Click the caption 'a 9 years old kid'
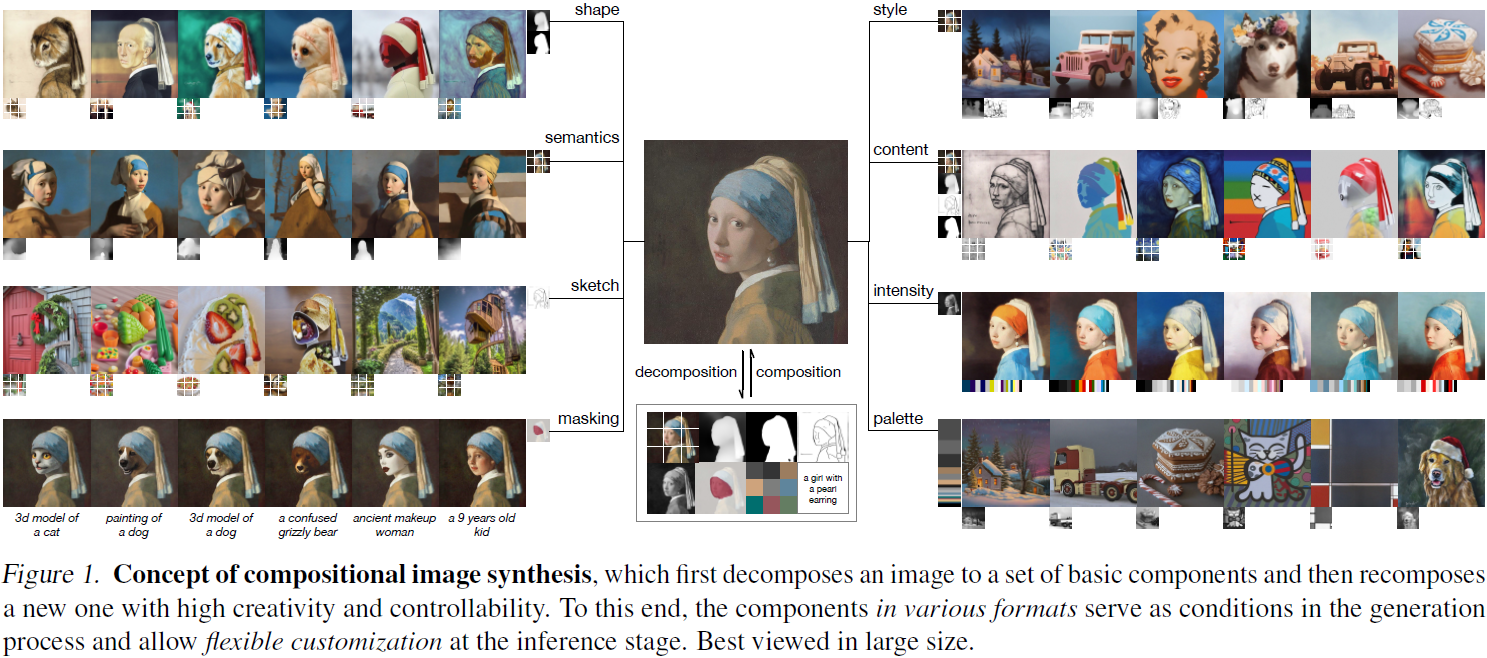1487x658 pixels. pyautogui.click(x=482, y=524)
